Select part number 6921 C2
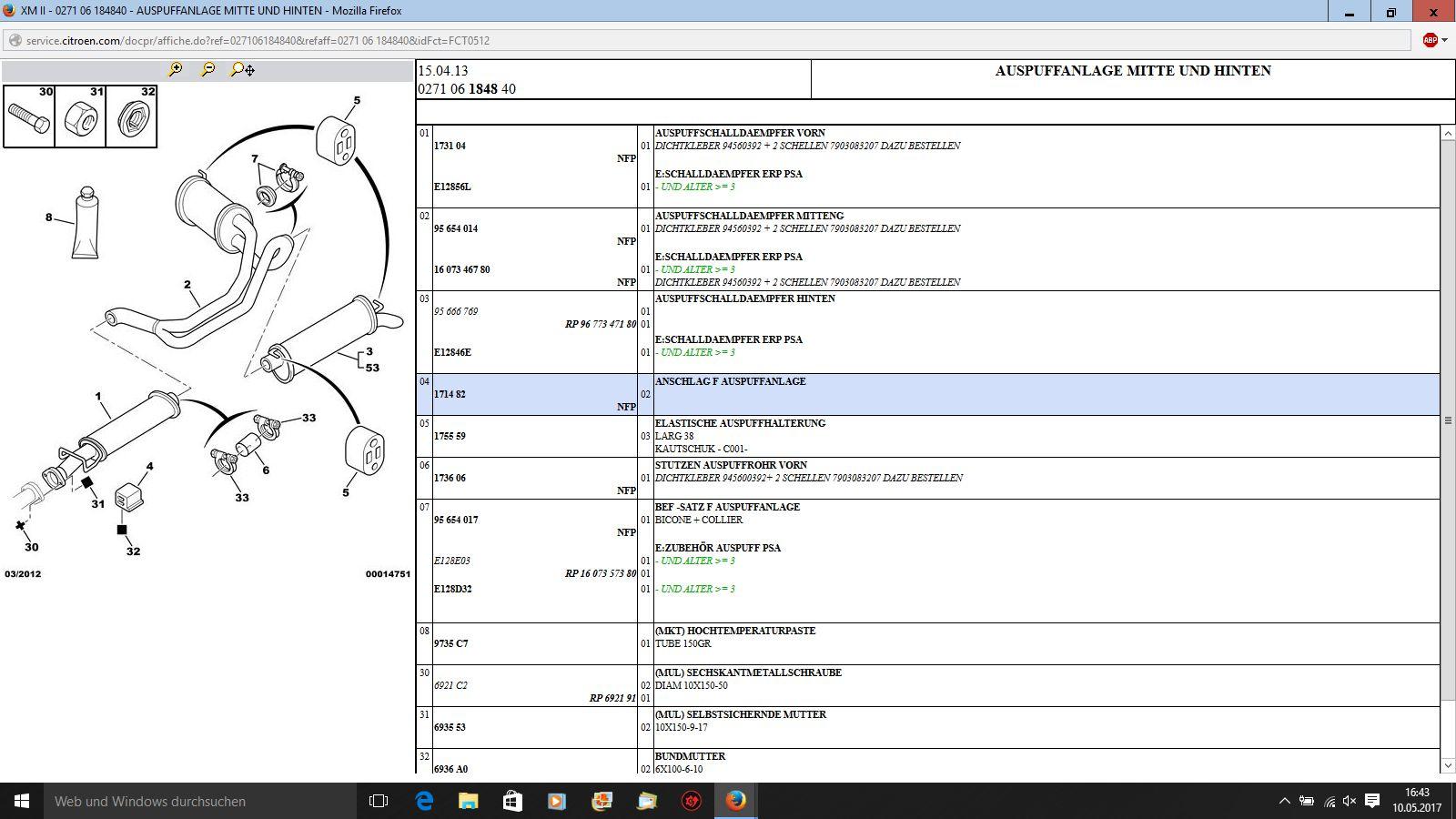 tap(450, 685)
